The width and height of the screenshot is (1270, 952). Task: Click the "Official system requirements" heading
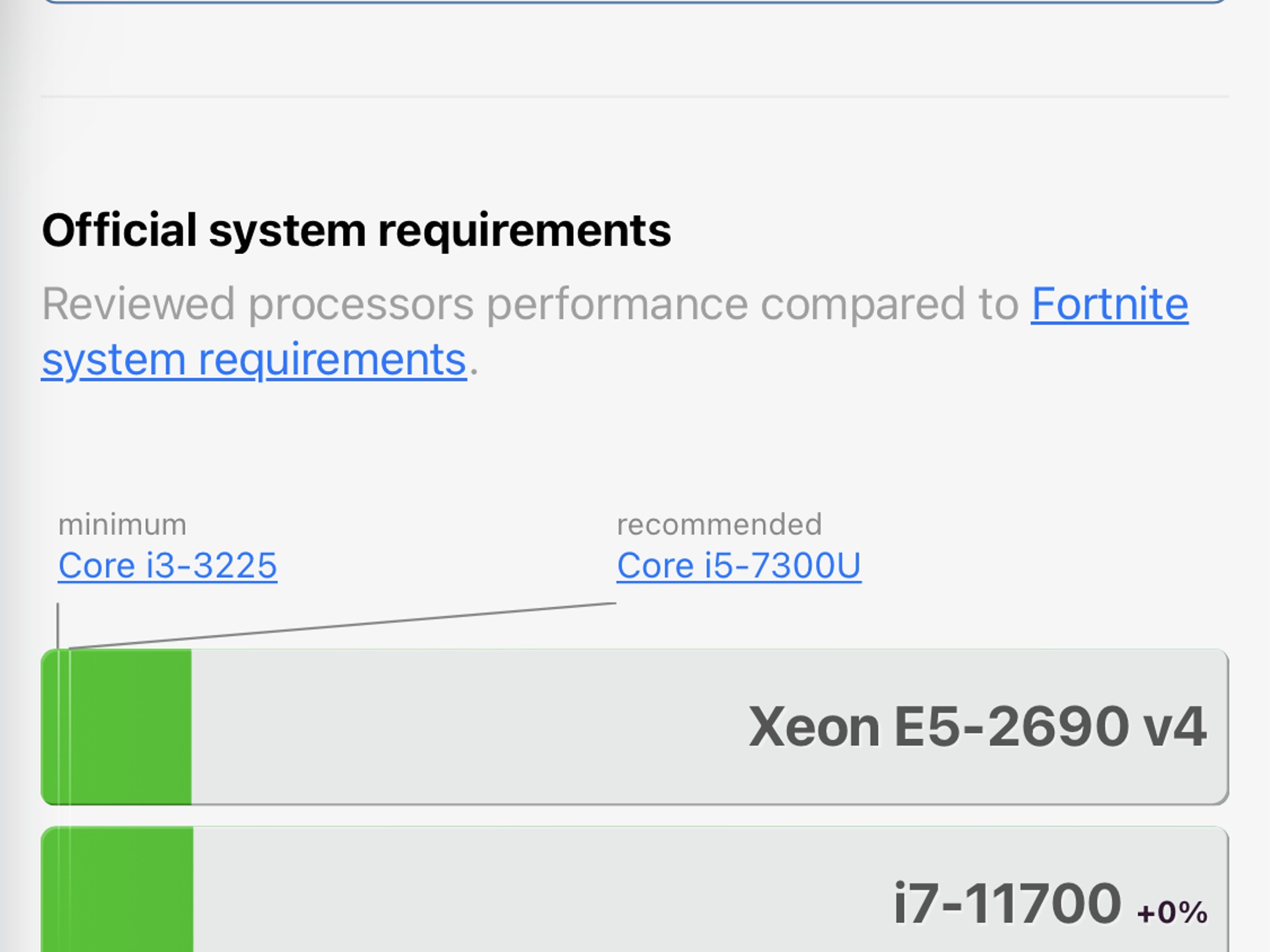[356, 231]
